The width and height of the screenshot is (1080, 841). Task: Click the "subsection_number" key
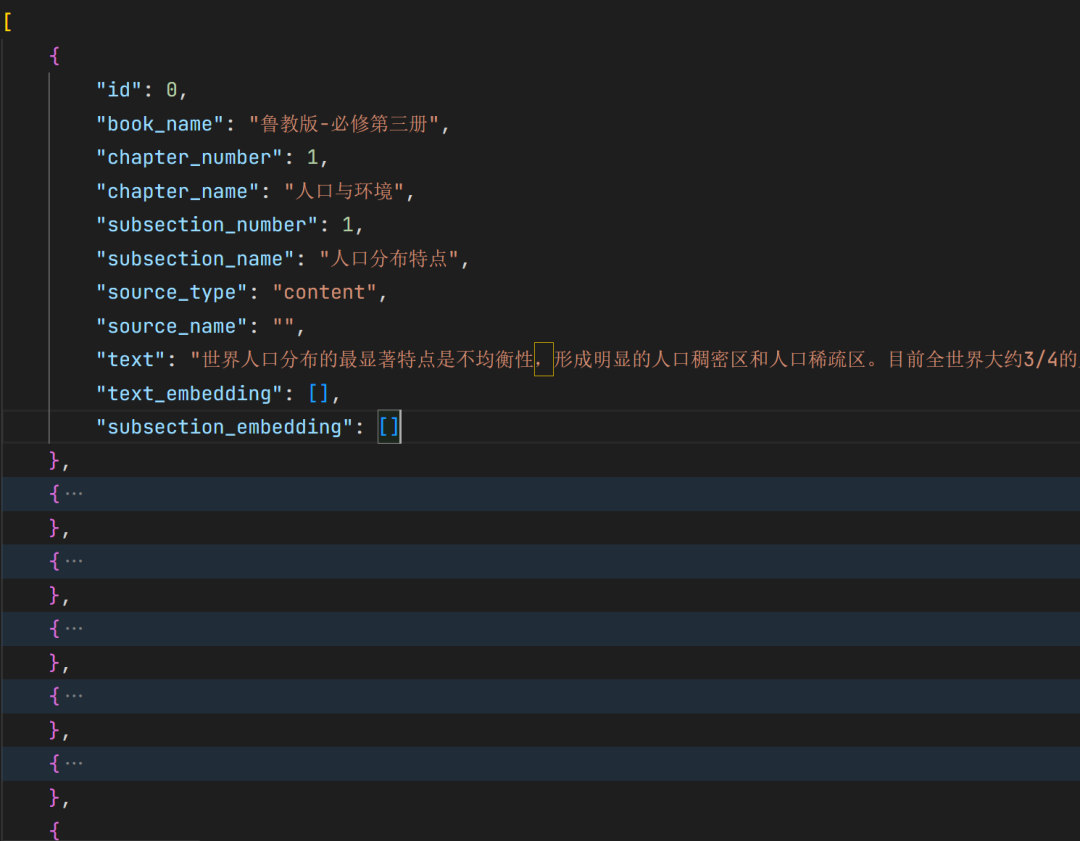207,225
